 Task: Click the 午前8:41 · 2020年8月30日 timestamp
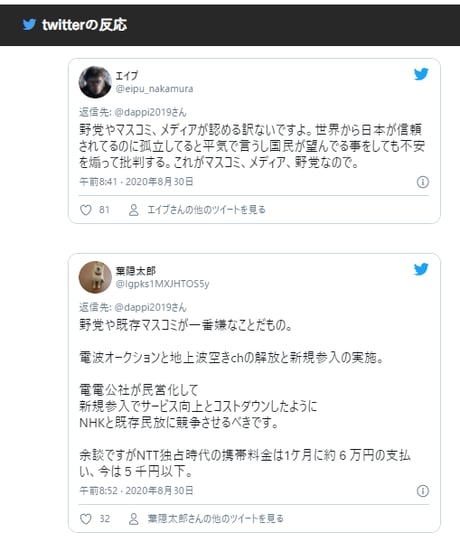point(136,182)
